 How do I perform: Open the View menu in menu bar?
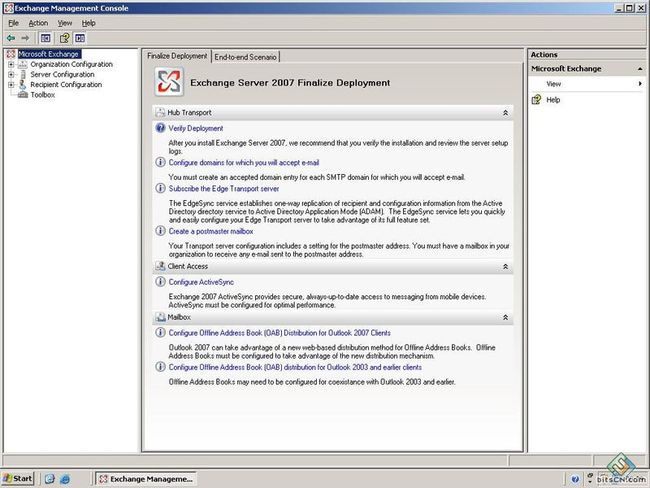(x=65, y=23)
